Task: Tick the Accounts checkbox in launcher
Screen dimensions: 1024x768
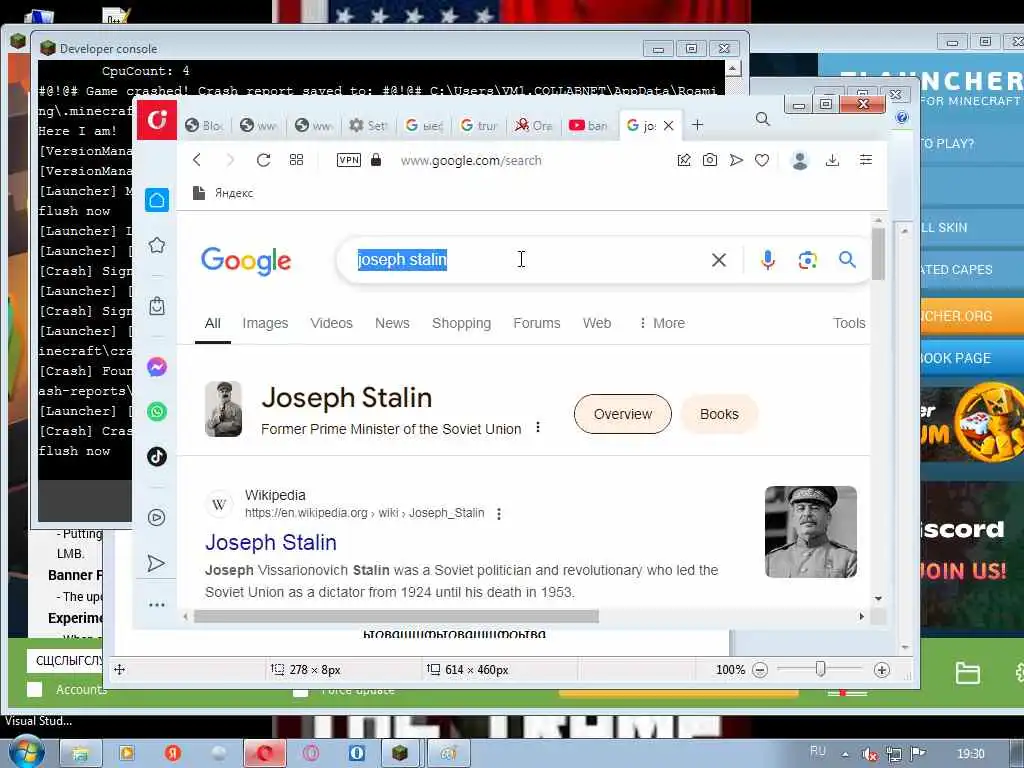Action: (35, 690)
